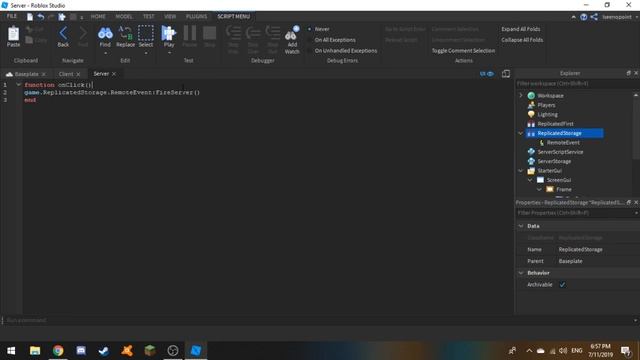This screenshot has height=360, width=640.
Task: Go Back in script navigation
Action: tap(63, 33)
